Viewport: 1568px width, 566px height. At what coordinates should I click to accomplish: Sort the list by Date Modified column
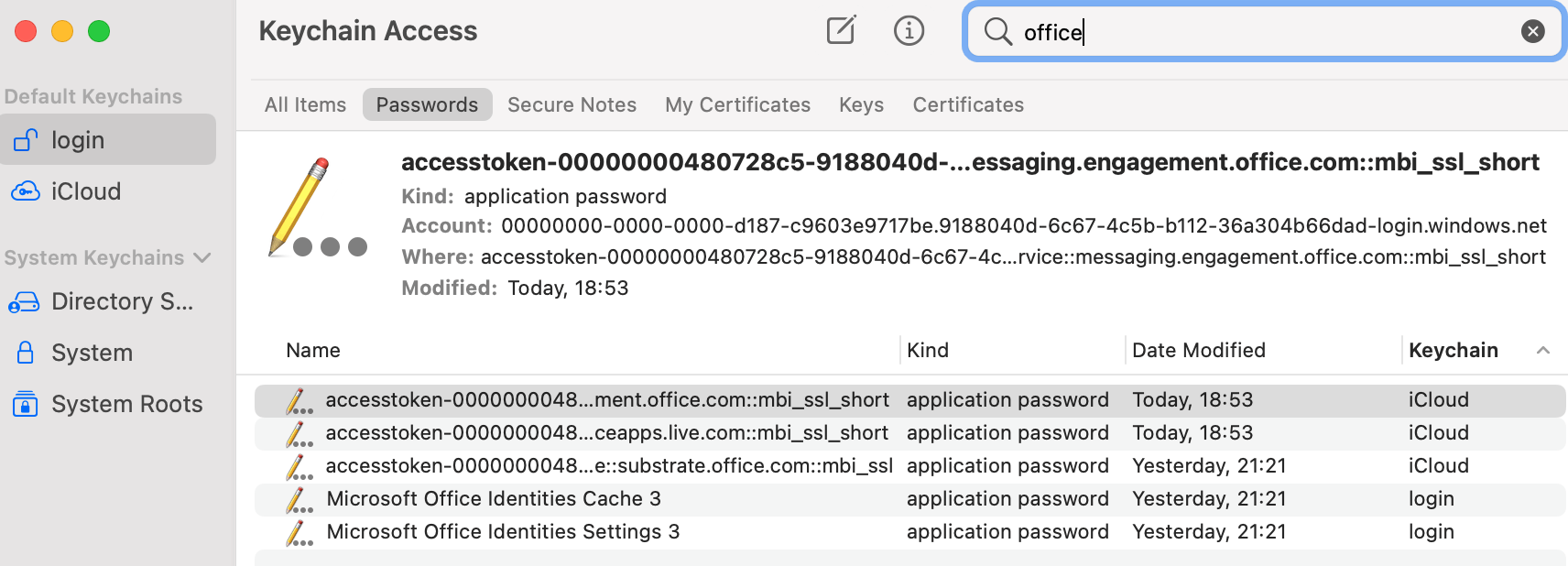pos(1198,351)
